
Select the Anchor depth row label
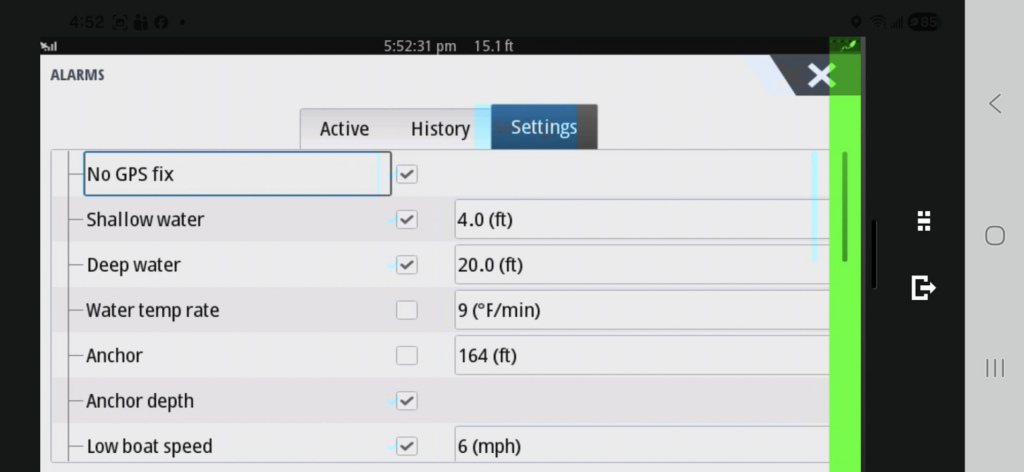140,401
